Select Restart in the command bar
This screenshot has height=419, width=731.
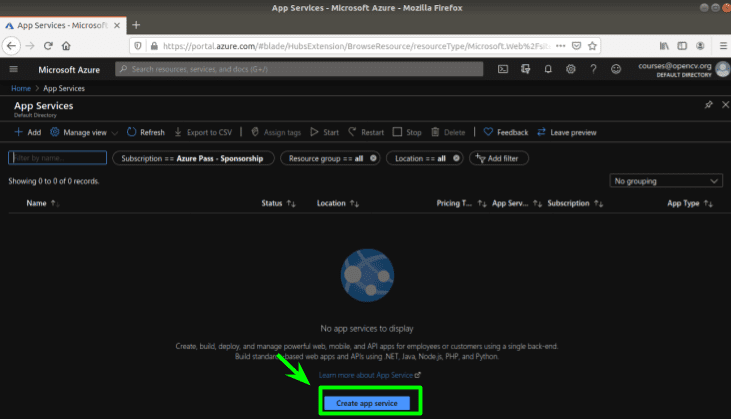pos(366,132)
